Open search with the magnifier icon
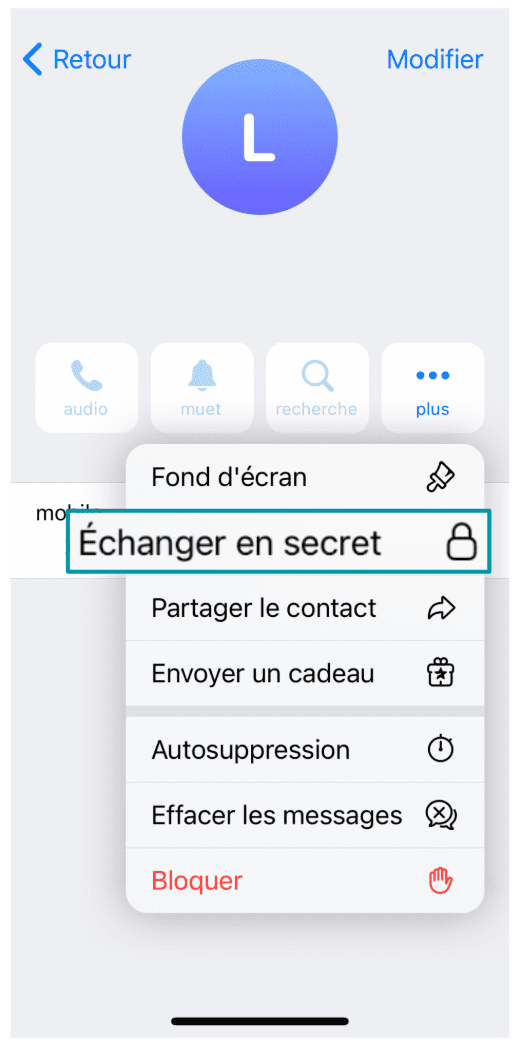The image size is (521, 1048). pos(317,376)
